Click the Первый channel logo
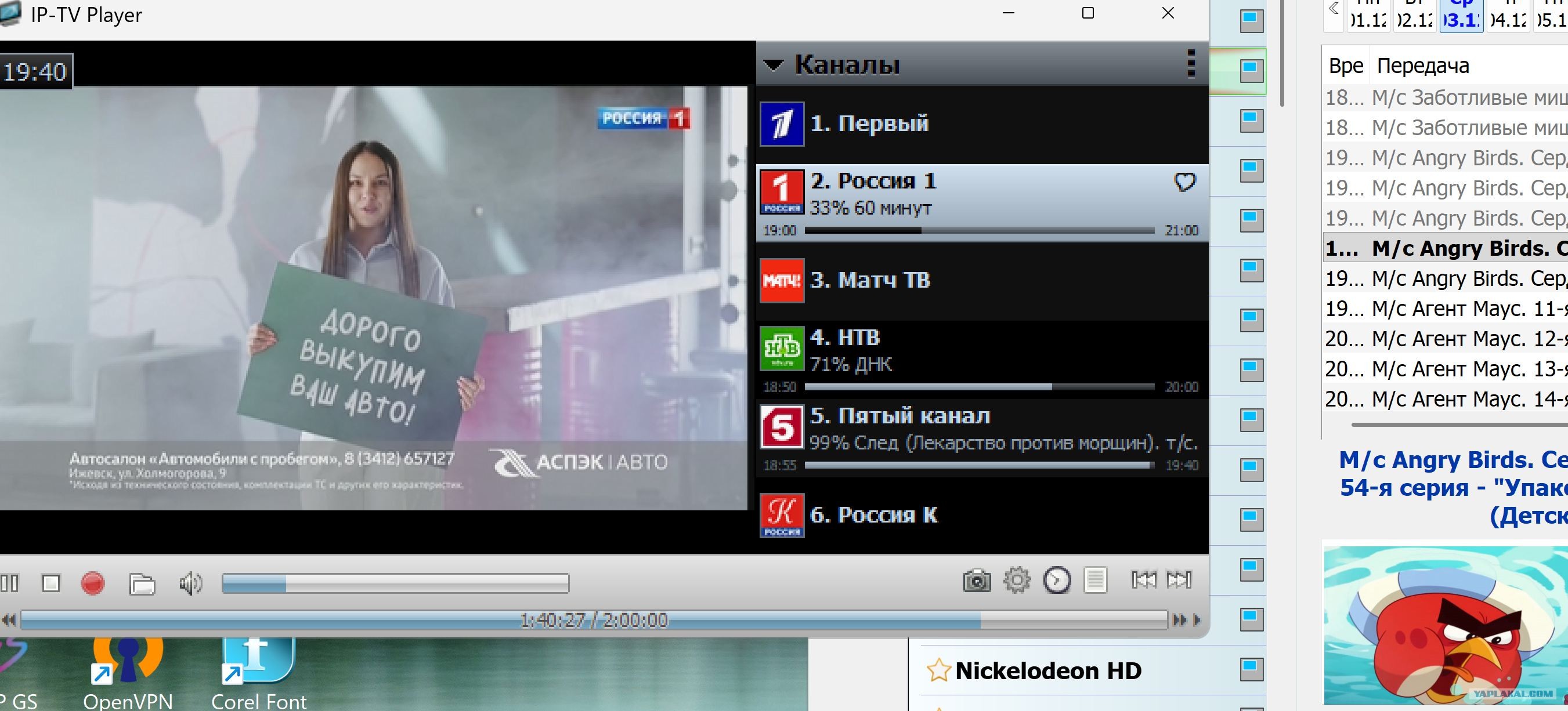1568x711 pixels. (x=782, y=124)
